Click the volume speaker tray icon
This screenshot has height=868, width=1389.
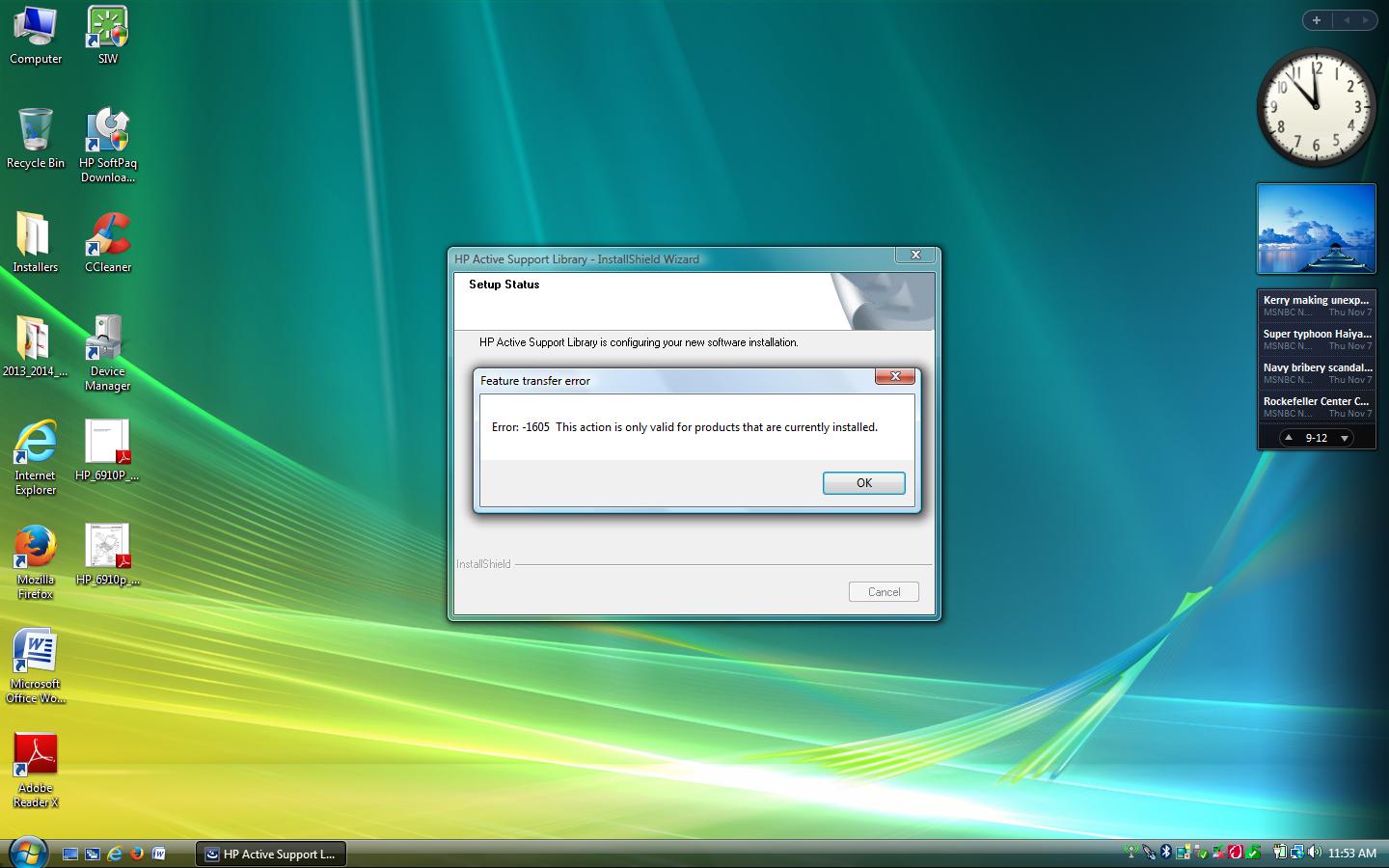click(1314, 853)
